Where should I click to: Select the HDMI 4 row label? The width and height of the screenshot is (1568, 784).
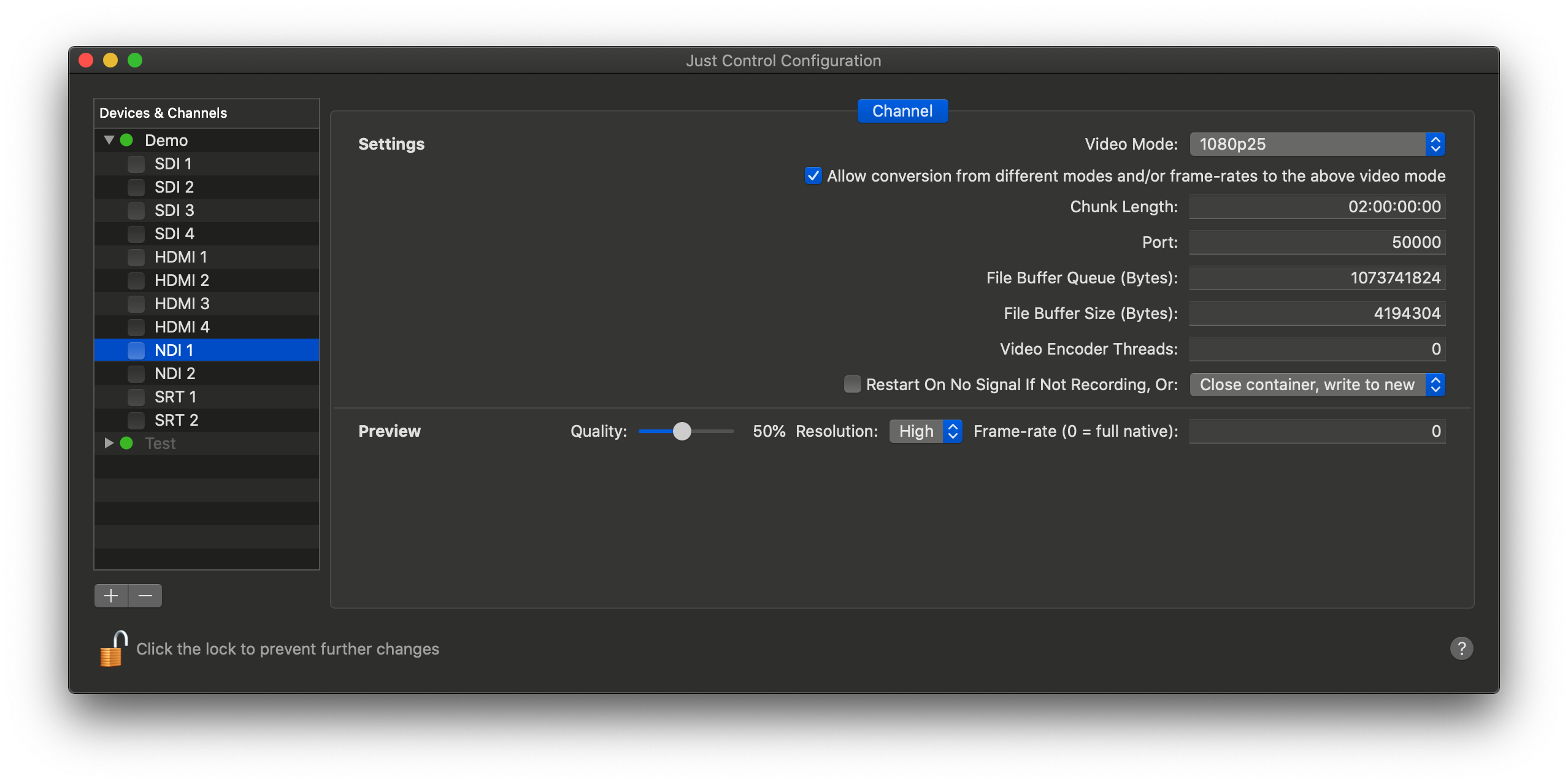[182, 327]
